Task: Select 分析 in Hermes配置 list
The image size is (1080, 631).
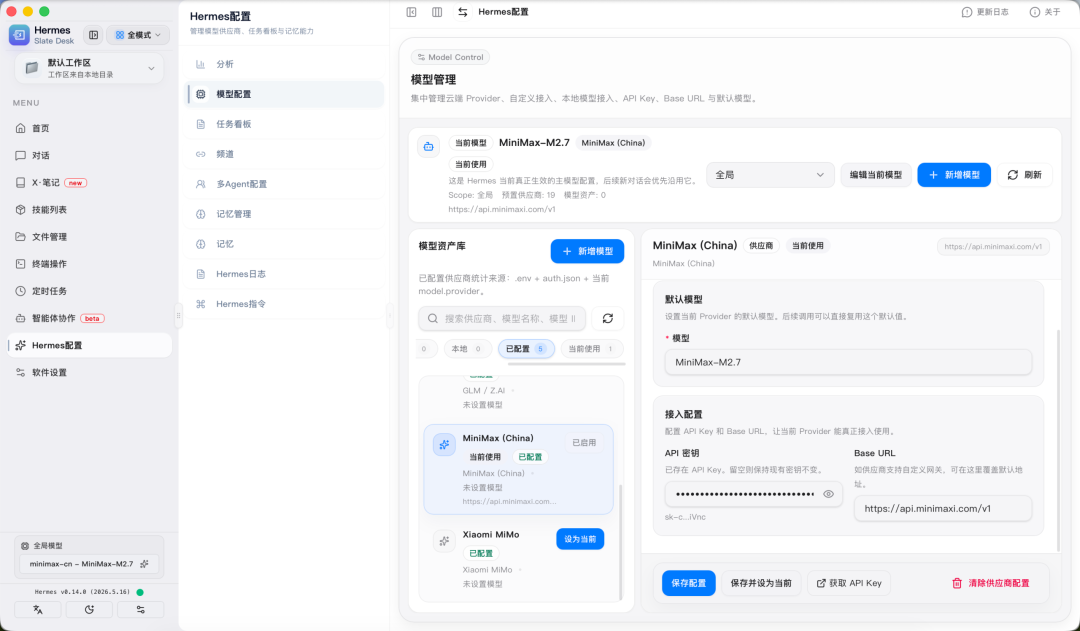Action: pos(285,64)
